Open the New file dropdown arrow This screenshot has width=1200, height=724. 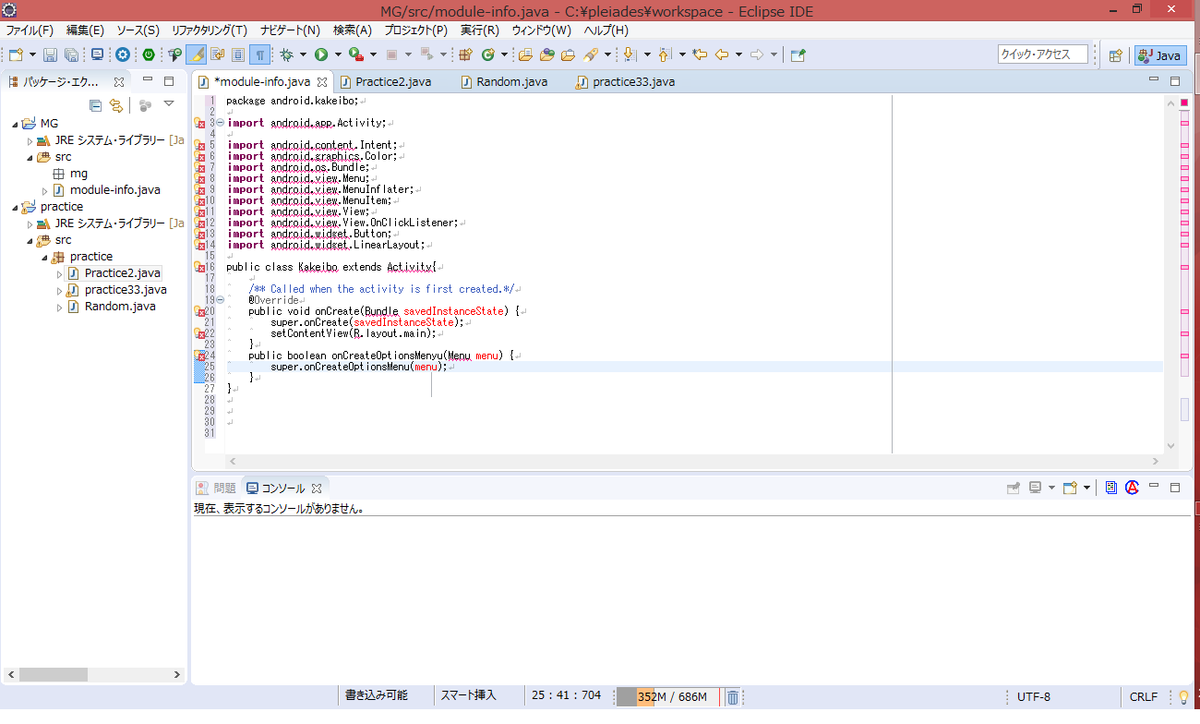33,55
